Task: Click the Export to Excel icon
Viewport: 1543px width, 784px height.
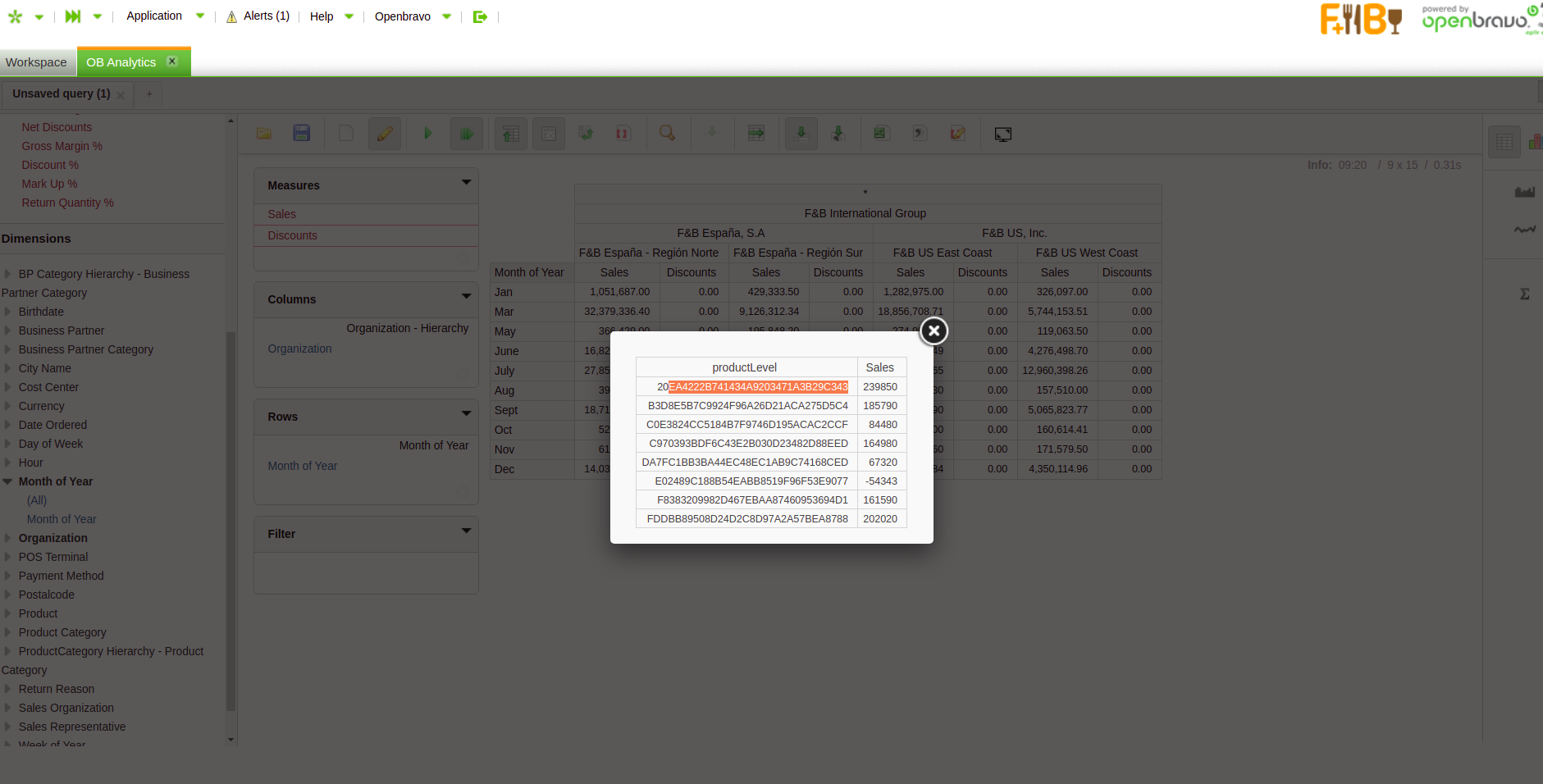Action: [x=881, y=134]
